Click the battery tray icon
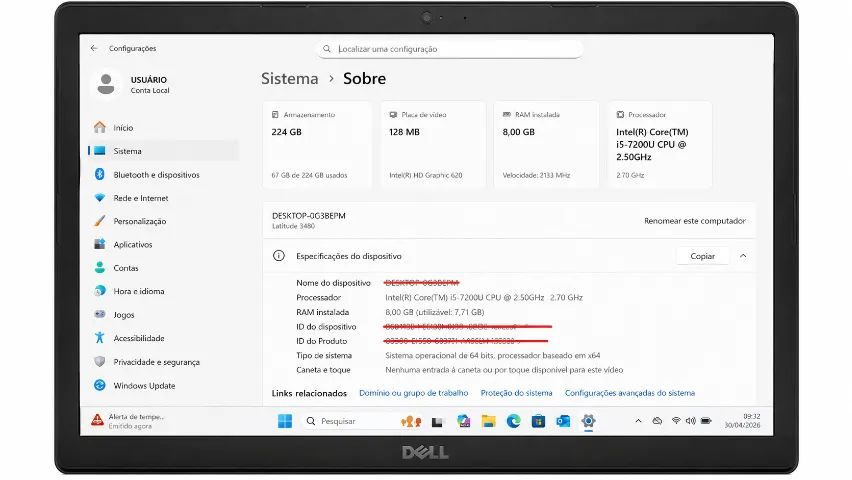 [x=706, y=421]
